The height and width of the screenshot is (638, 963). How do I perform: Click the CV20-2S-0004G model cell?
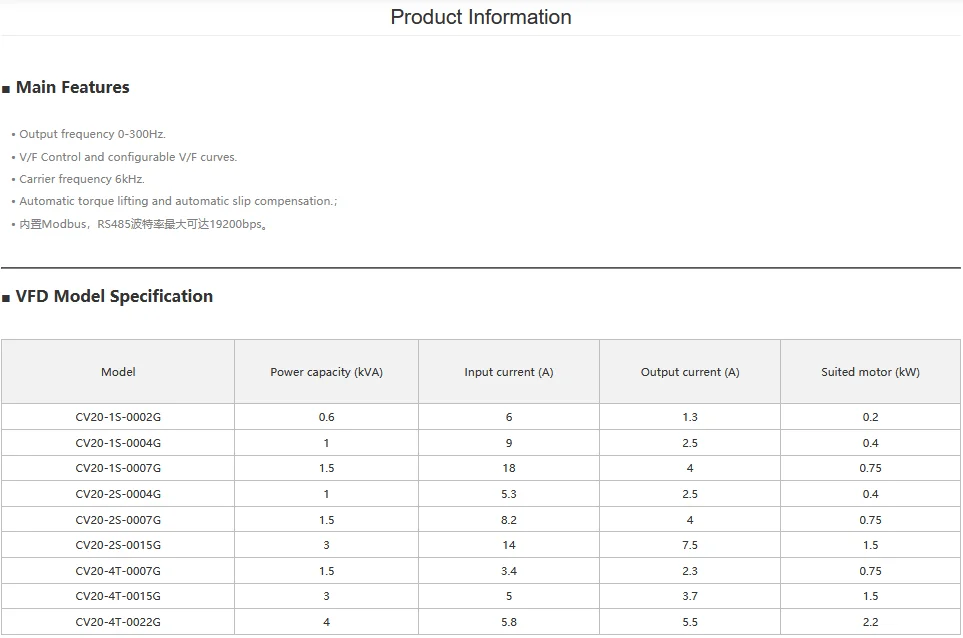click(118, 494)
